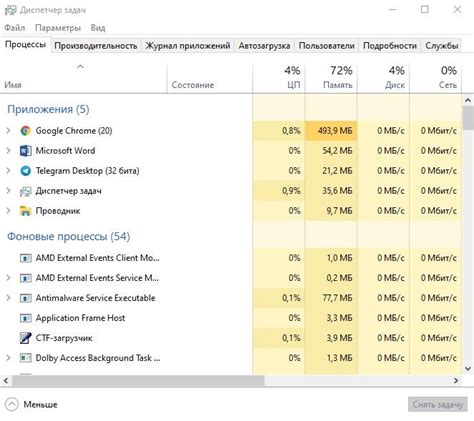Open the Файл menu

(15, 28)
